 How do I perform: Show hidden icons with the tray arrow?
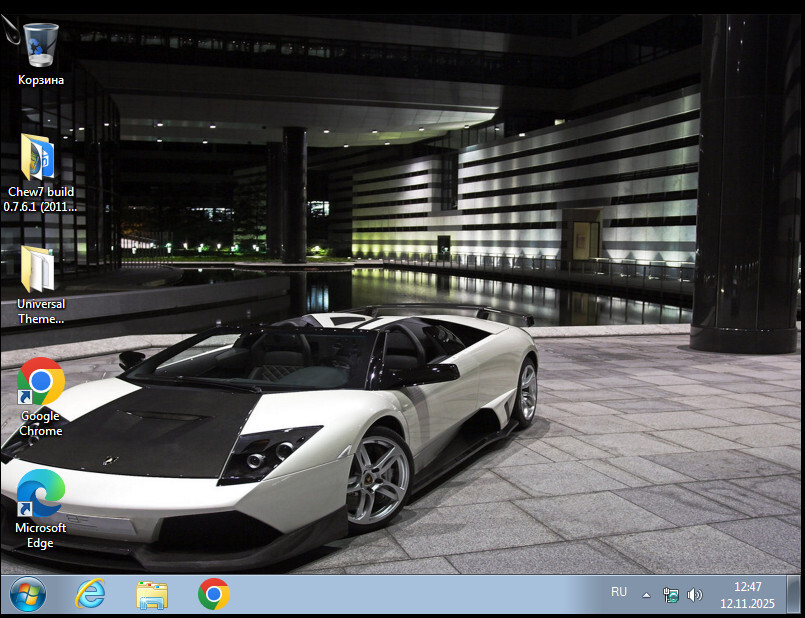click(646, 595)
